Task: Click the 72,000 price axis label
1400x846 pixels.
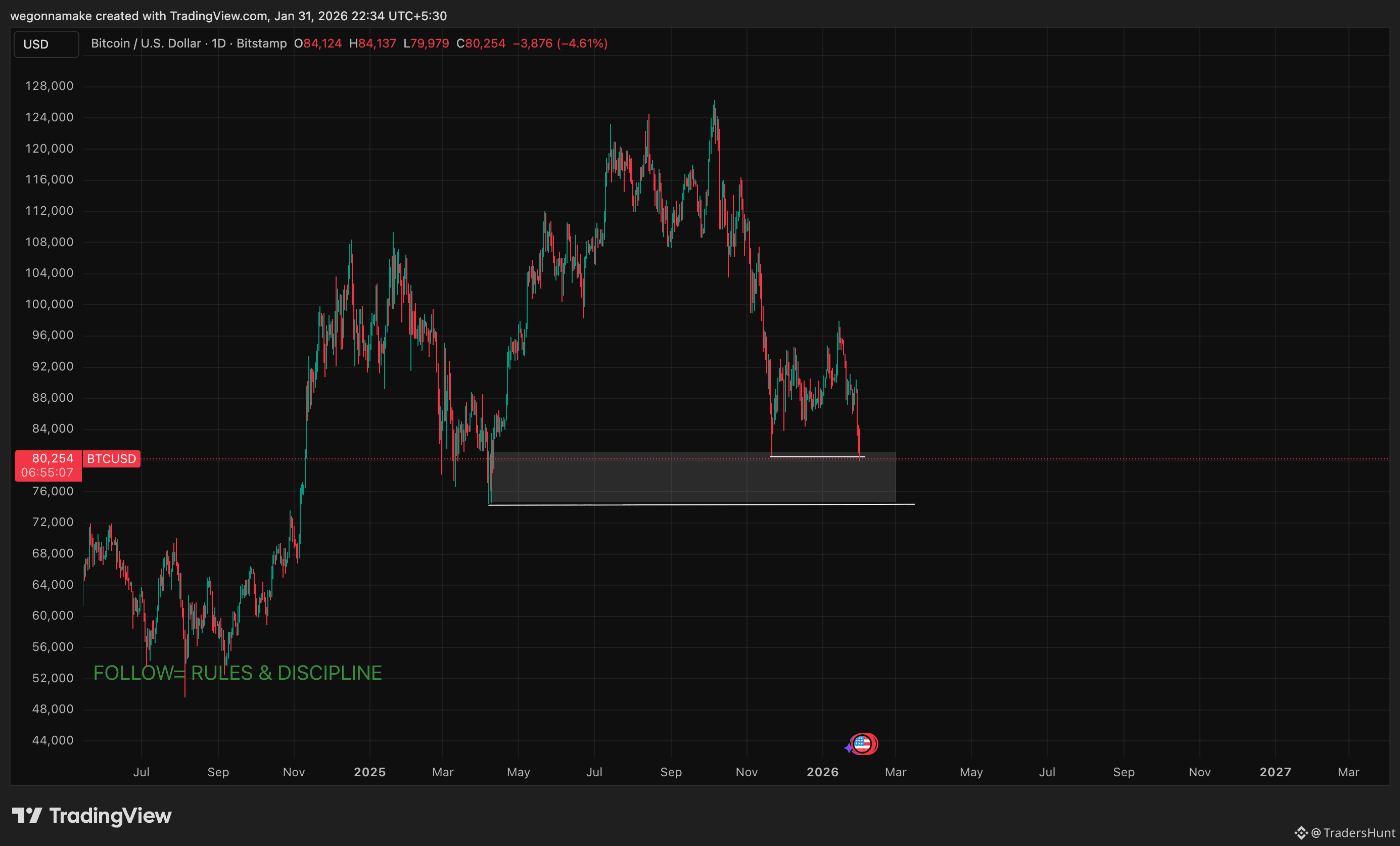Action: pyautogui.click(x=53, y=522)
